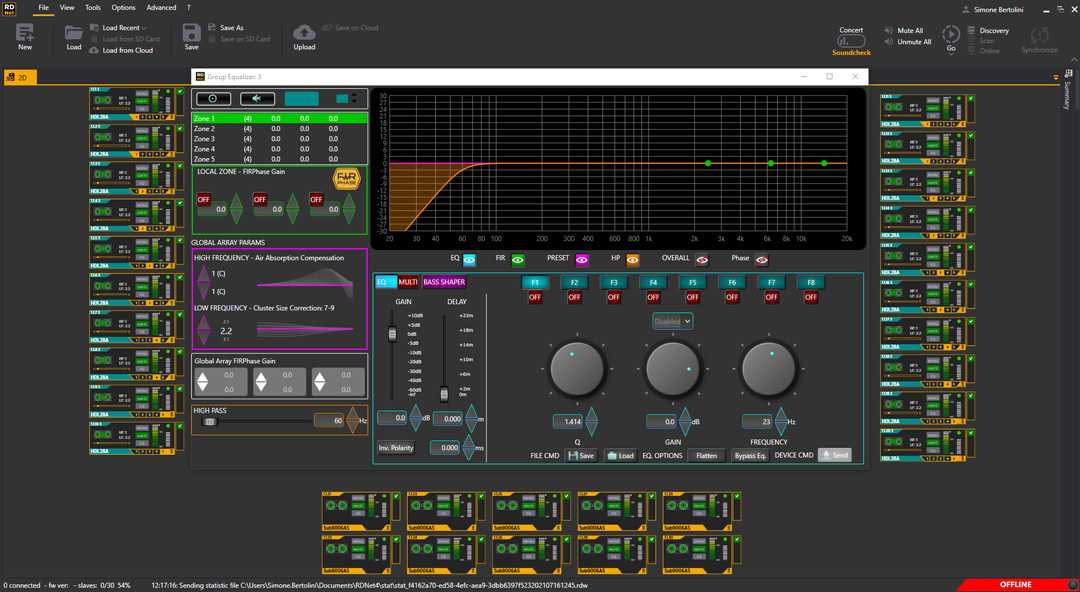The image size is (1080, 592).
Task: Click the New project icon
Action: (25, 34)
